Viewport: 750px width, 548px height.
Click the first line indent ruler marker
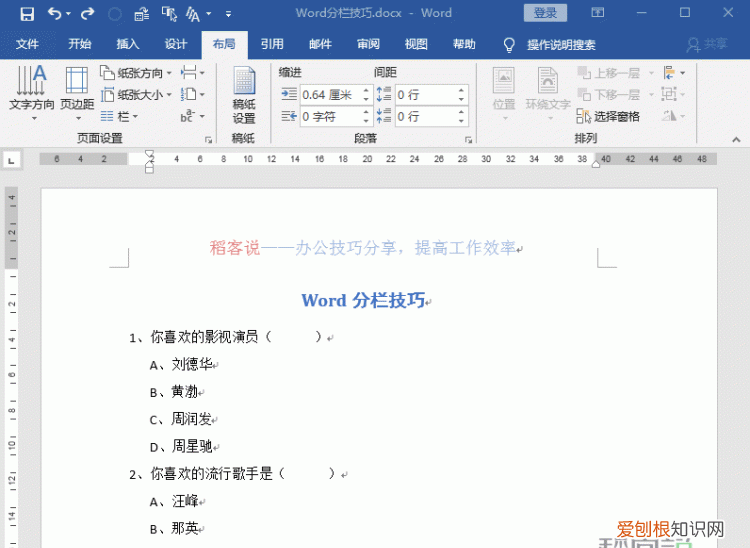[x=149, y=155]
